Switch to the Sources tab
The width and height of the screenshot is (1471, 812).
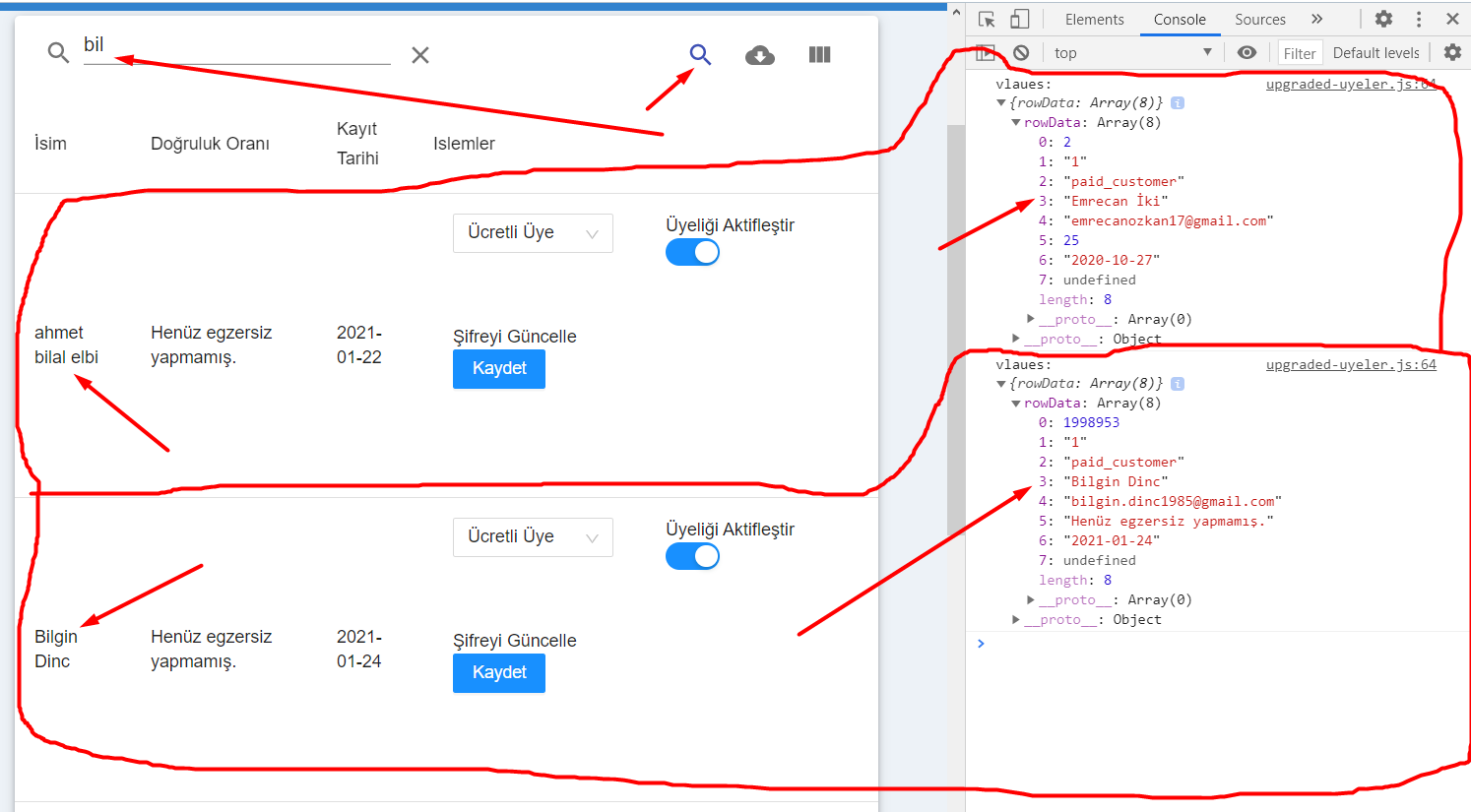click(1260, 19)
